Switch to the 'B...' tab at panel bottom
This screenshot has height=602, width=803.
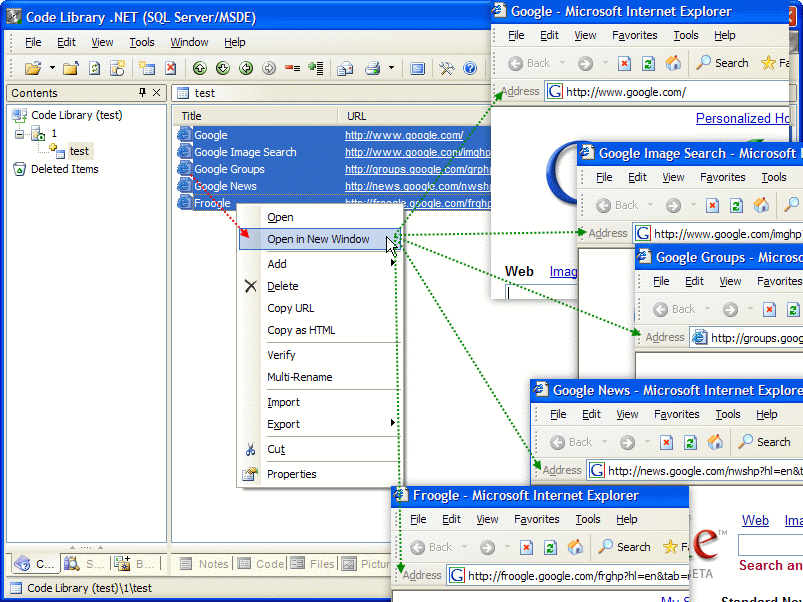pyautogui.click(x=134, y=564)
